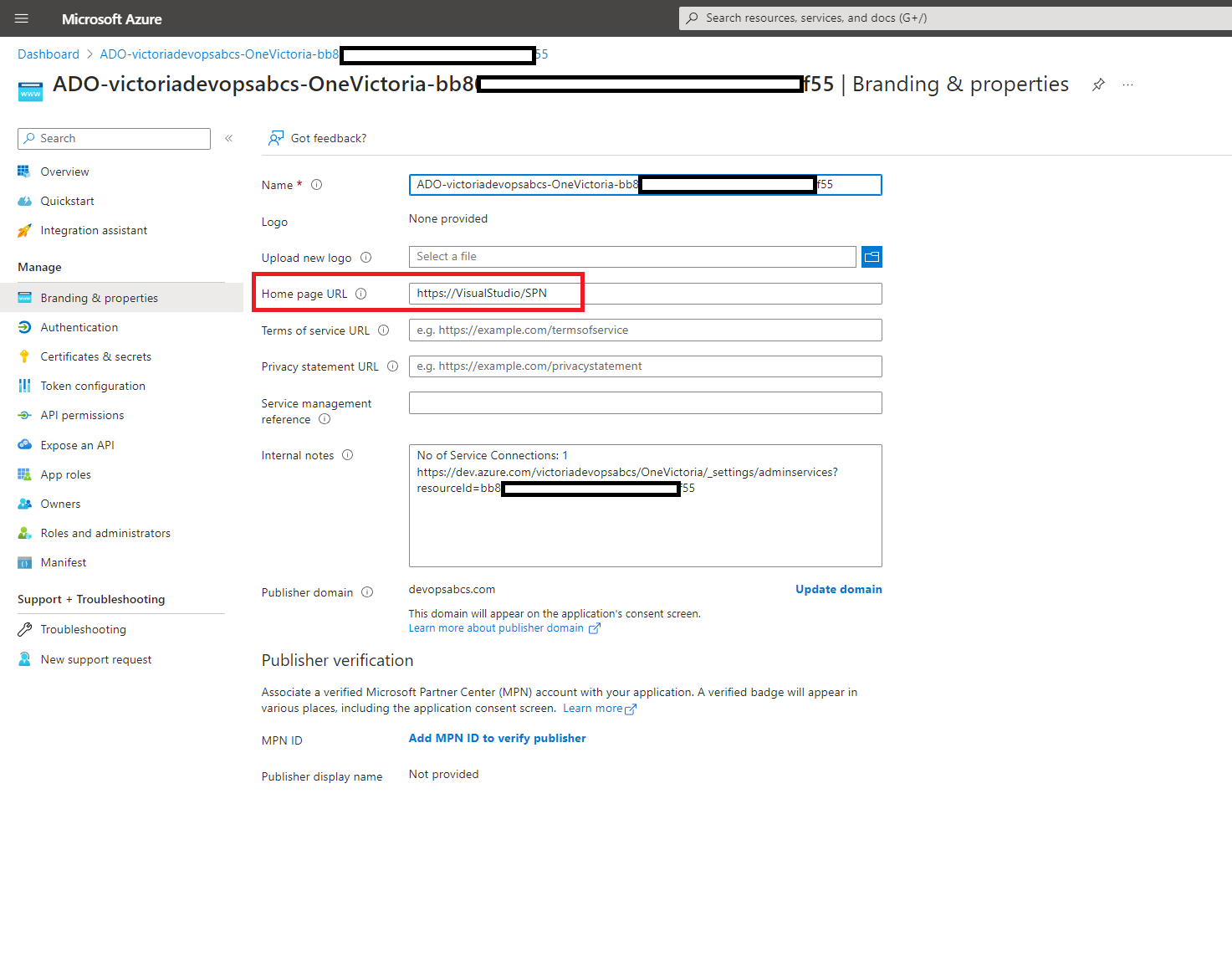Click the info icon beside Terms of service URL
Image resolution: width=1232 pixels, height=973 pixels.
click(383, 330)
